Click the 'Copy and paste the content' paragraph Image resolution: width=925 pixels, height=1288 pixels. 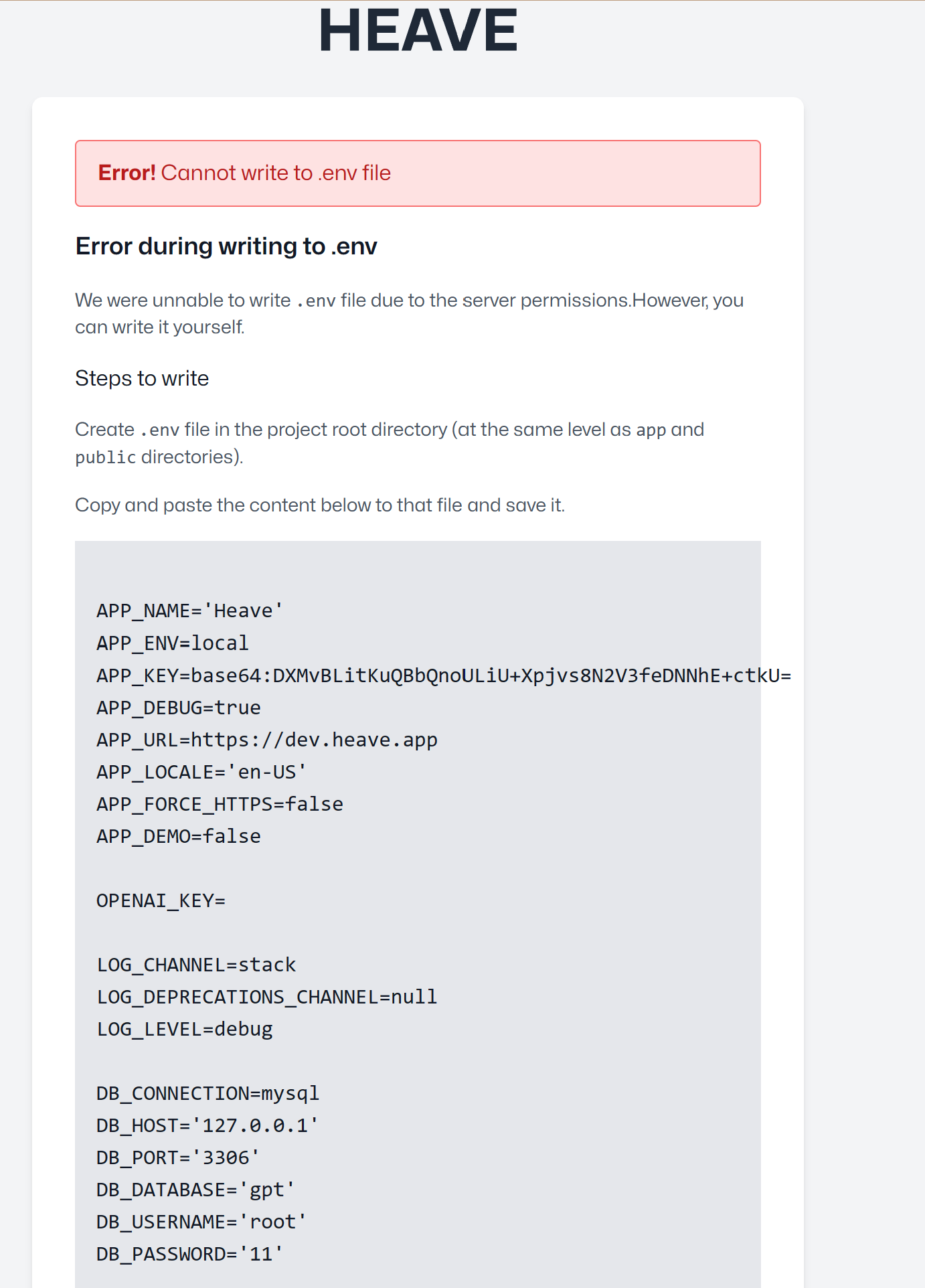point(320,505)
